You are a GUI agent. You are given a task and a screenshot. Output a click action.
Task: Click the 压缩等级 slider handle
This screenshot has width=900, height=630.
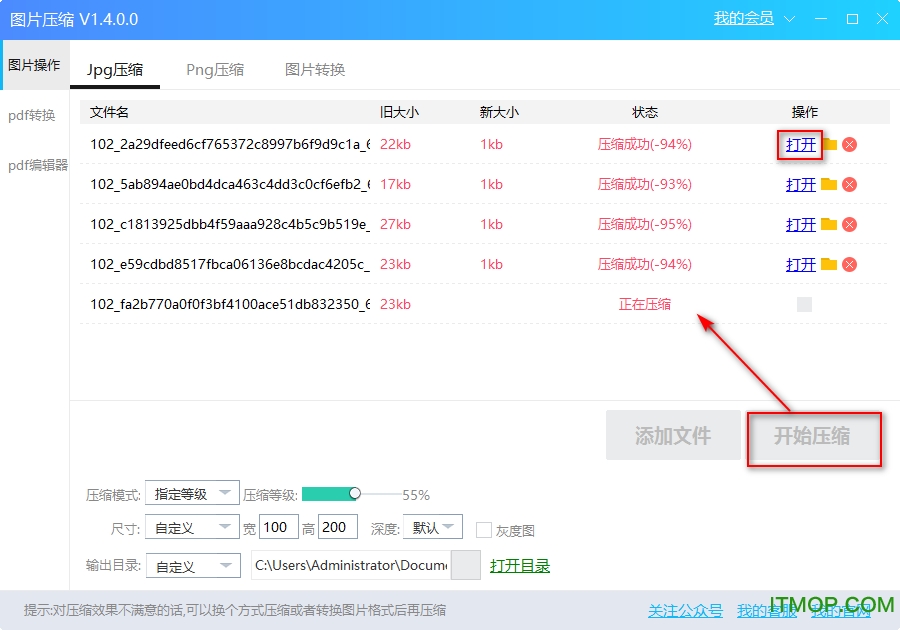pyautogui.click(x=355, y=493)
